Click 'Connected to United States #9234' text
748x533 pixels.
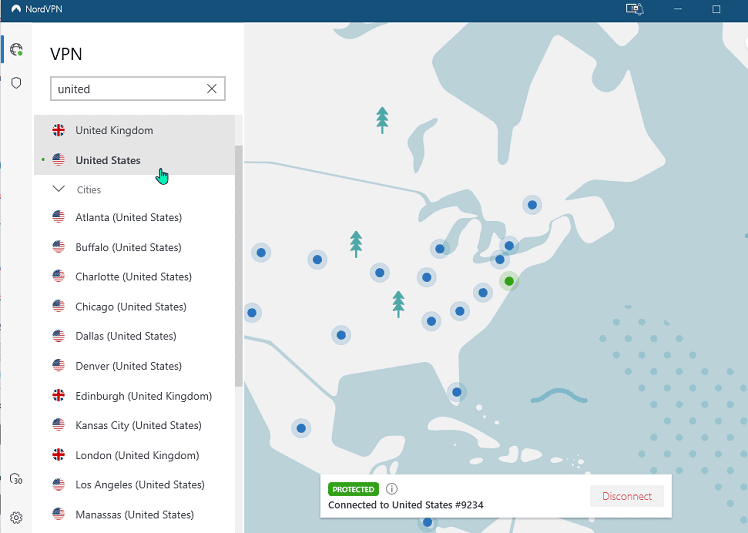[x=406, y=505]
